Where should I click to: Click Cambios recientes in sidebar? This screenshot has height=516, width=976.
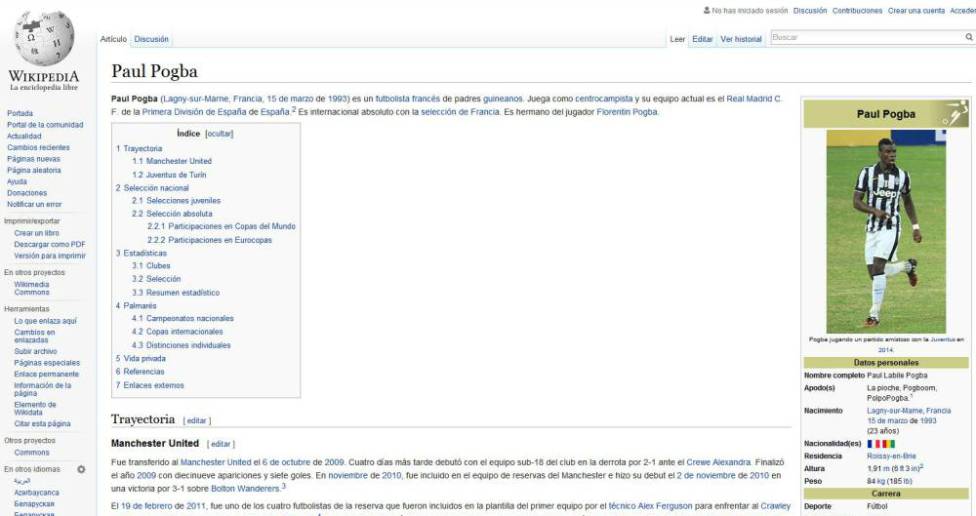[38, 147]
